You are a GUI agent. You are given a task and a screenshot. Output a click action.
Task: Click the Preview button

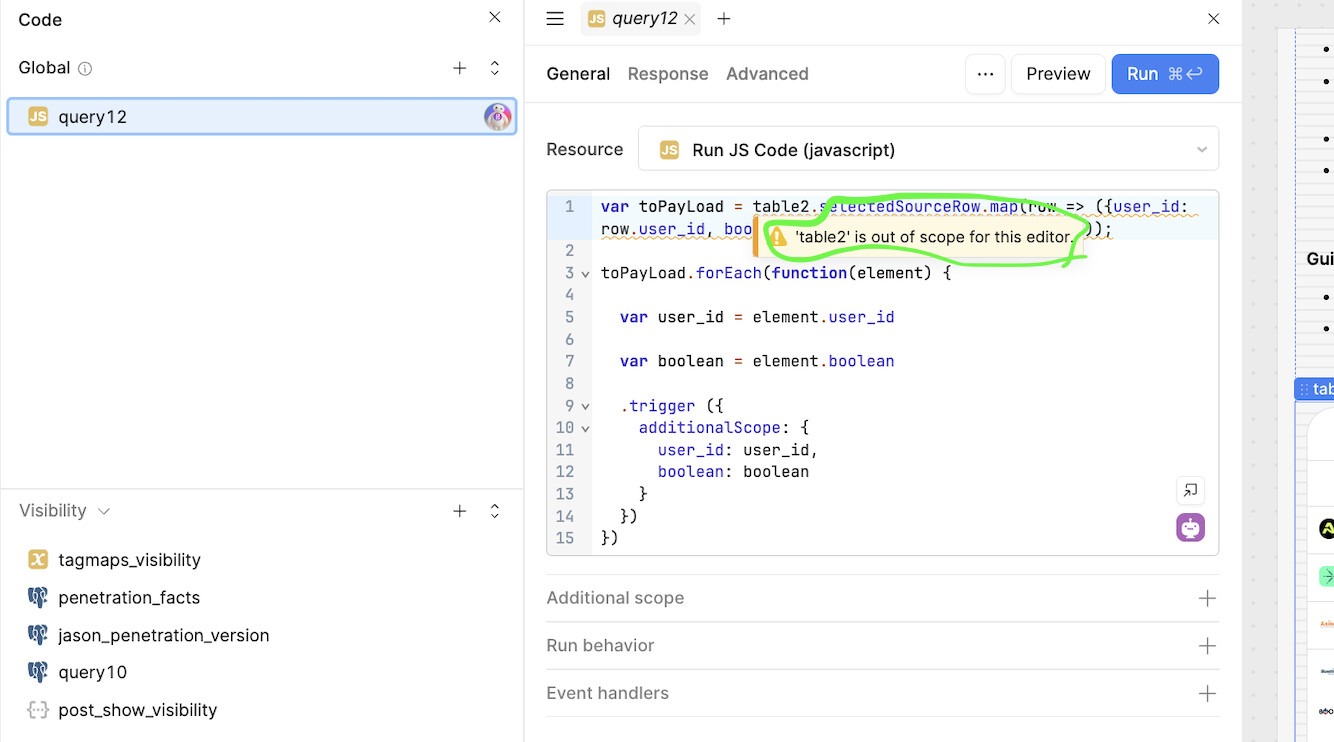click(x=1058, y=74)
